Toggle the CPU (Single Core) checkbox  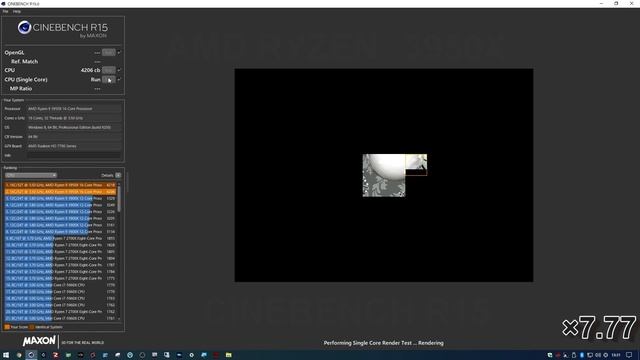pos(119,80)
